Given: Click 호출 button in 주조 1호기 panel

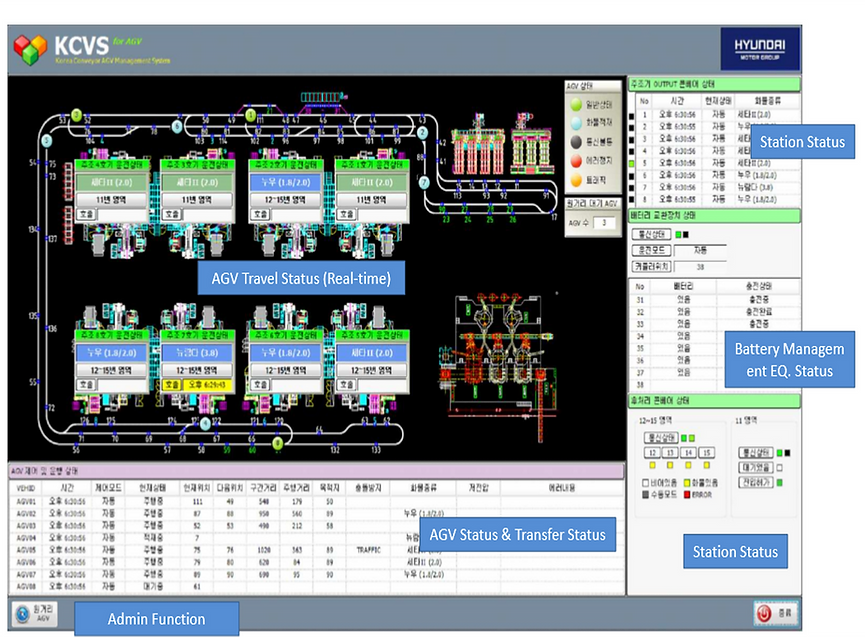Looking at the screenshot, I should pos(346,214).
